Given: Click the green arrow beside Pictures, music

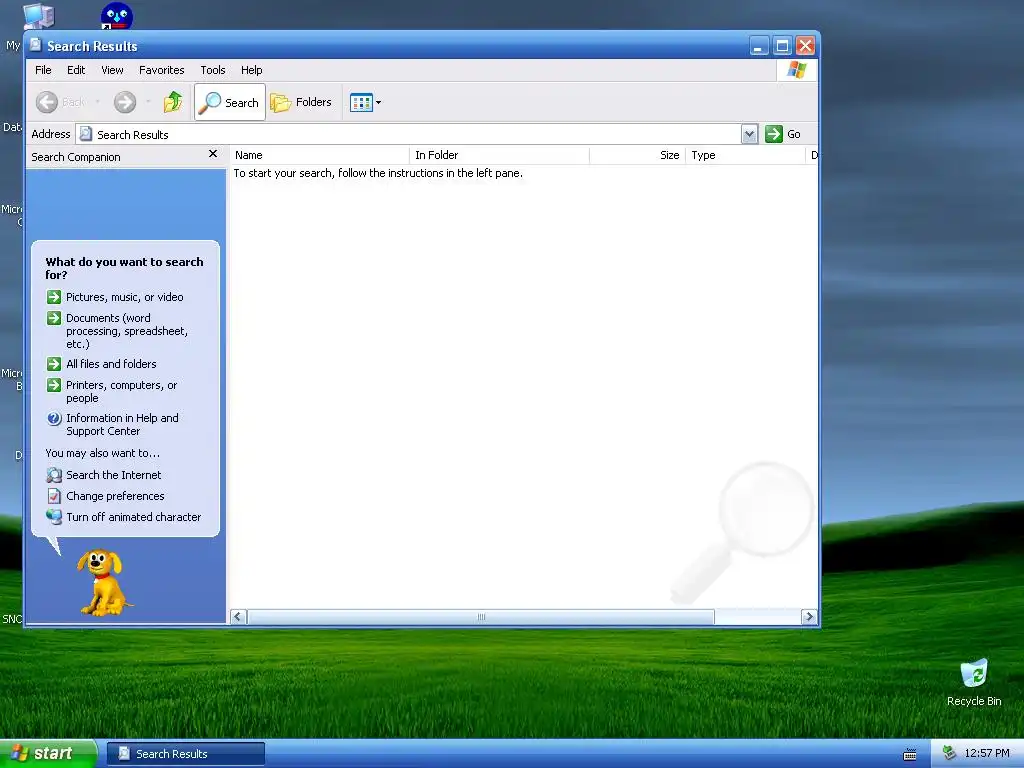Looking at the screenshot, I should pos(54,297).
